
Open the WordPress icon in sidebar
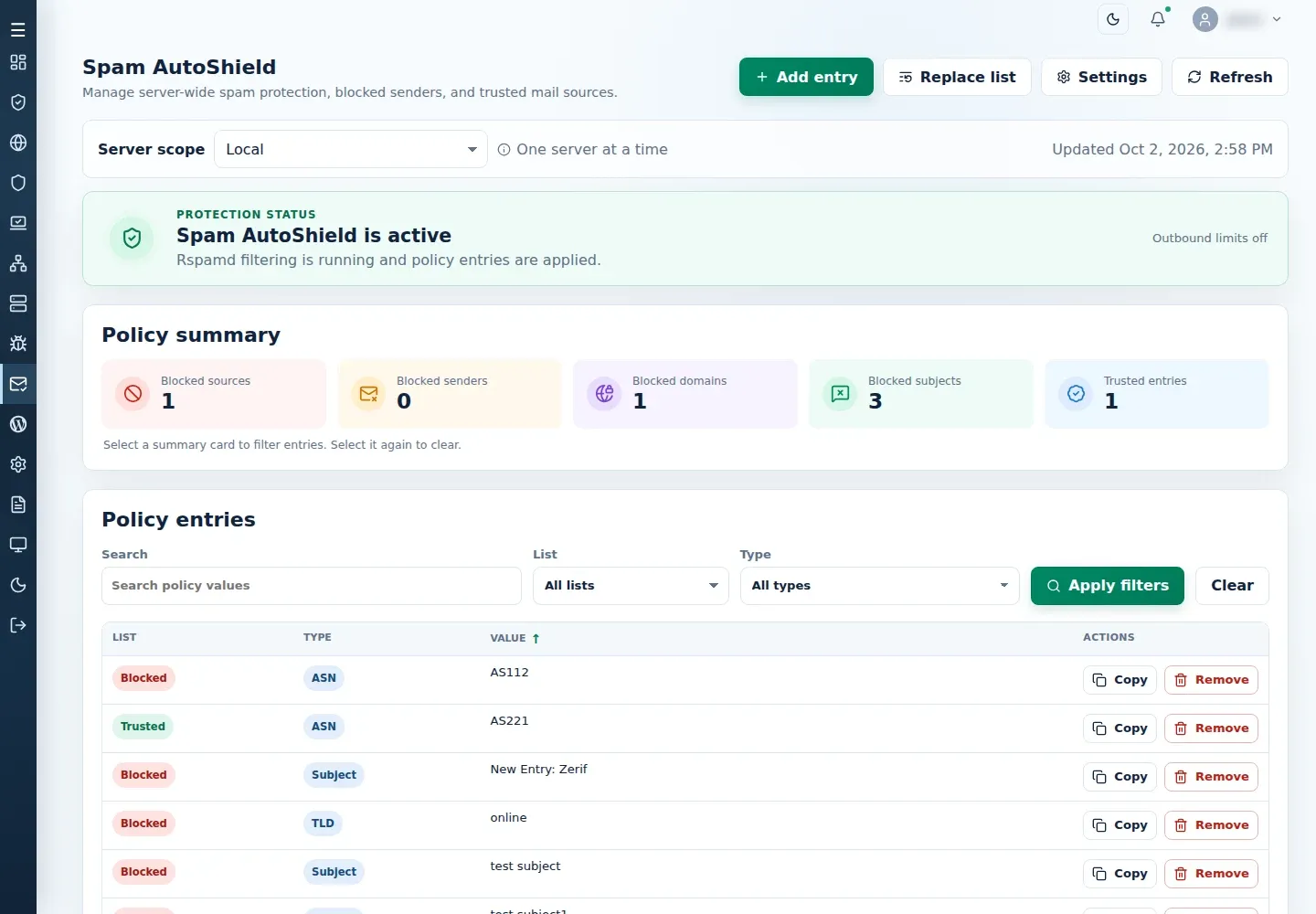18,424
